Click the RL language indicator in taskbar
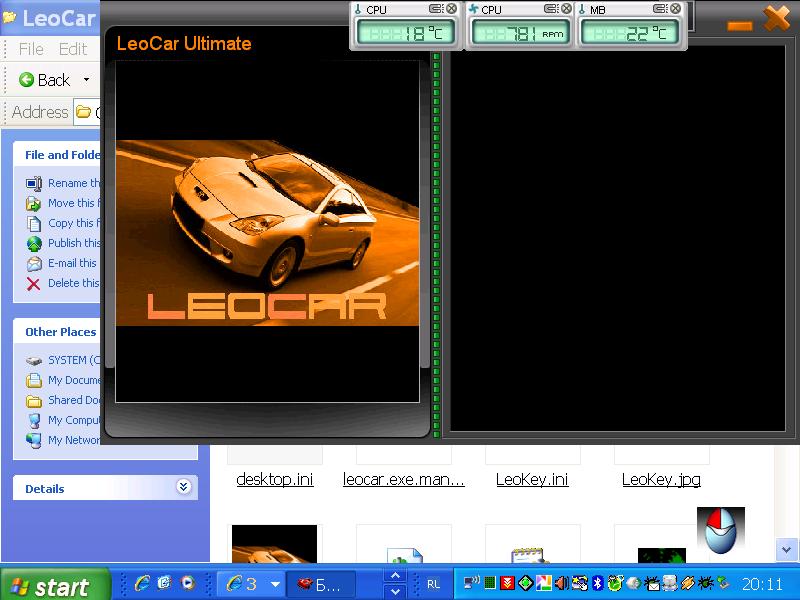Screen dimensions: 800x600 (434, 583)
